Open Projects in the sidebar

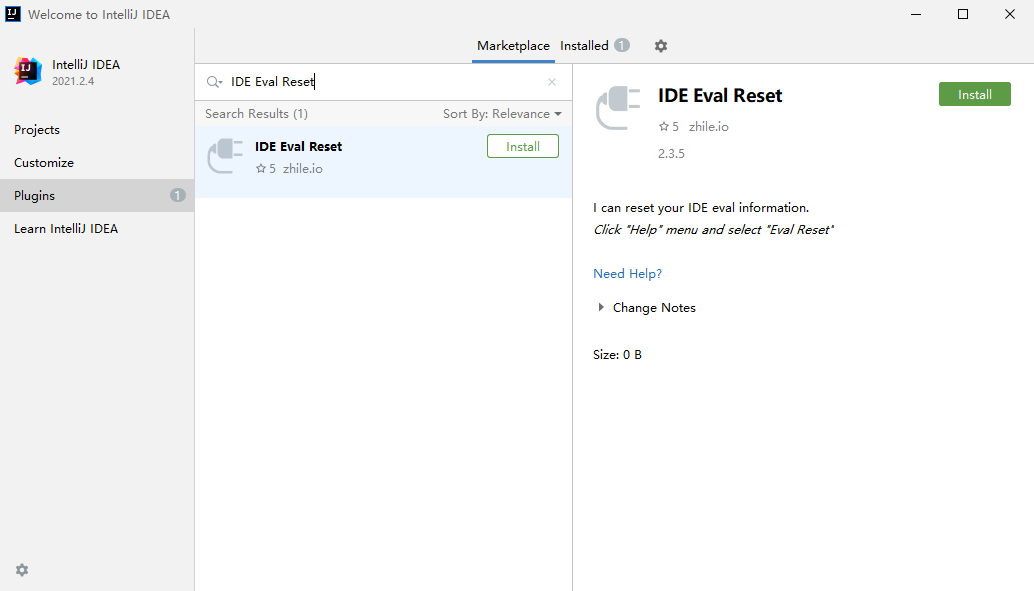click(97, 130)
